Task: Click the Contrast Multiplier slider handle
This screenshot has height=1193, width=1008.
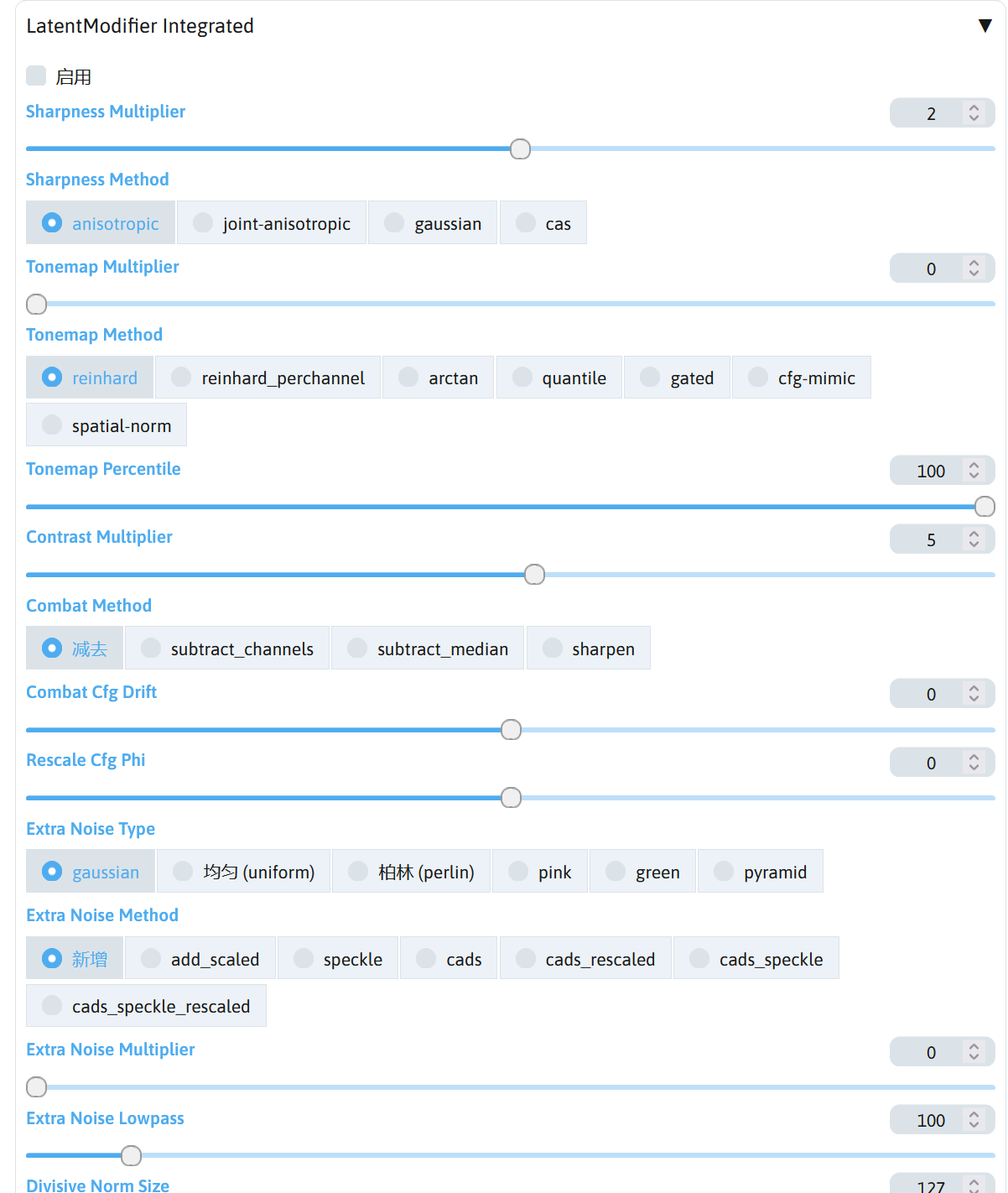Action: (x=534, y=575)
